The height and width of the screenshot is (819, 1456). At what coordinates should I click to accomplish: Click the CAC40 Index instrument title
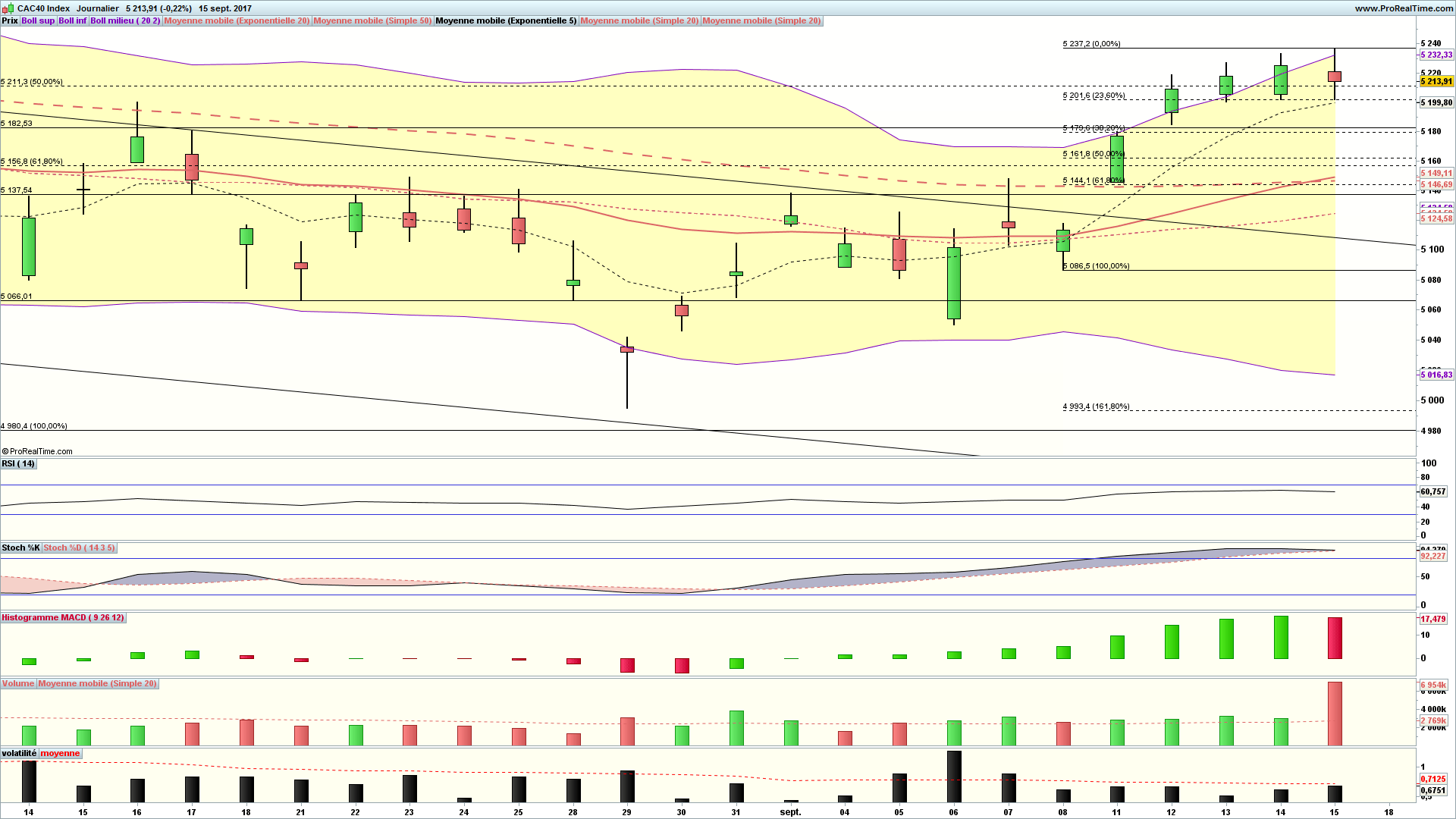43,8
